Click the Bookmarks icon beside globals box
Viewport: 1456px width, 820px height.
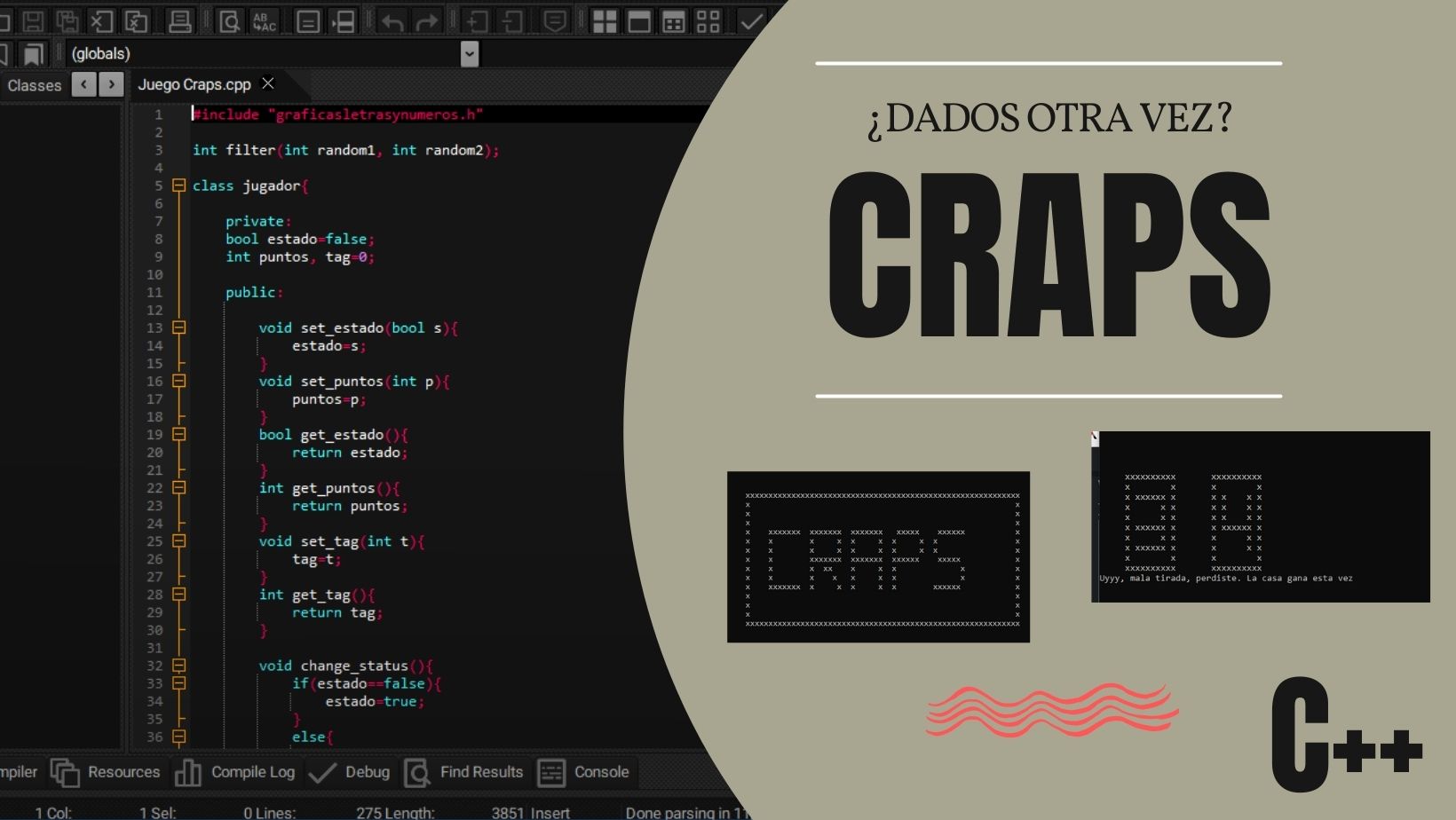[33, 54]
